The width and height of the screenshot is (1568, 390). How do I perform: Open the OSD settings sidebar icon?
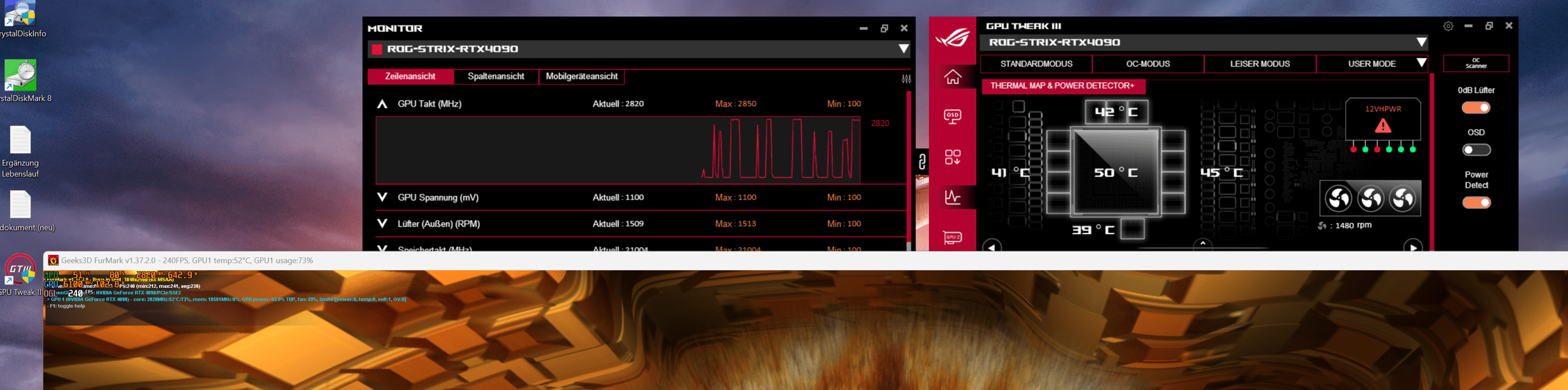952,116
